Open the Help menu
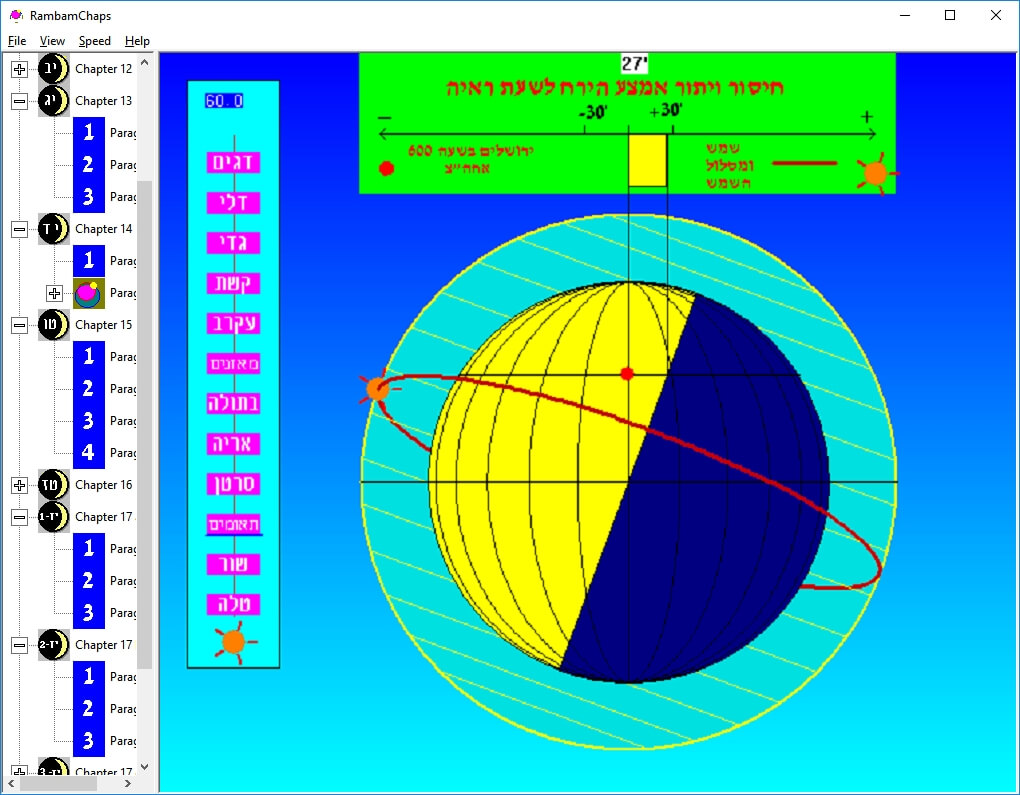Screen dimensions: 1020x795 click(x=137, y=41)
